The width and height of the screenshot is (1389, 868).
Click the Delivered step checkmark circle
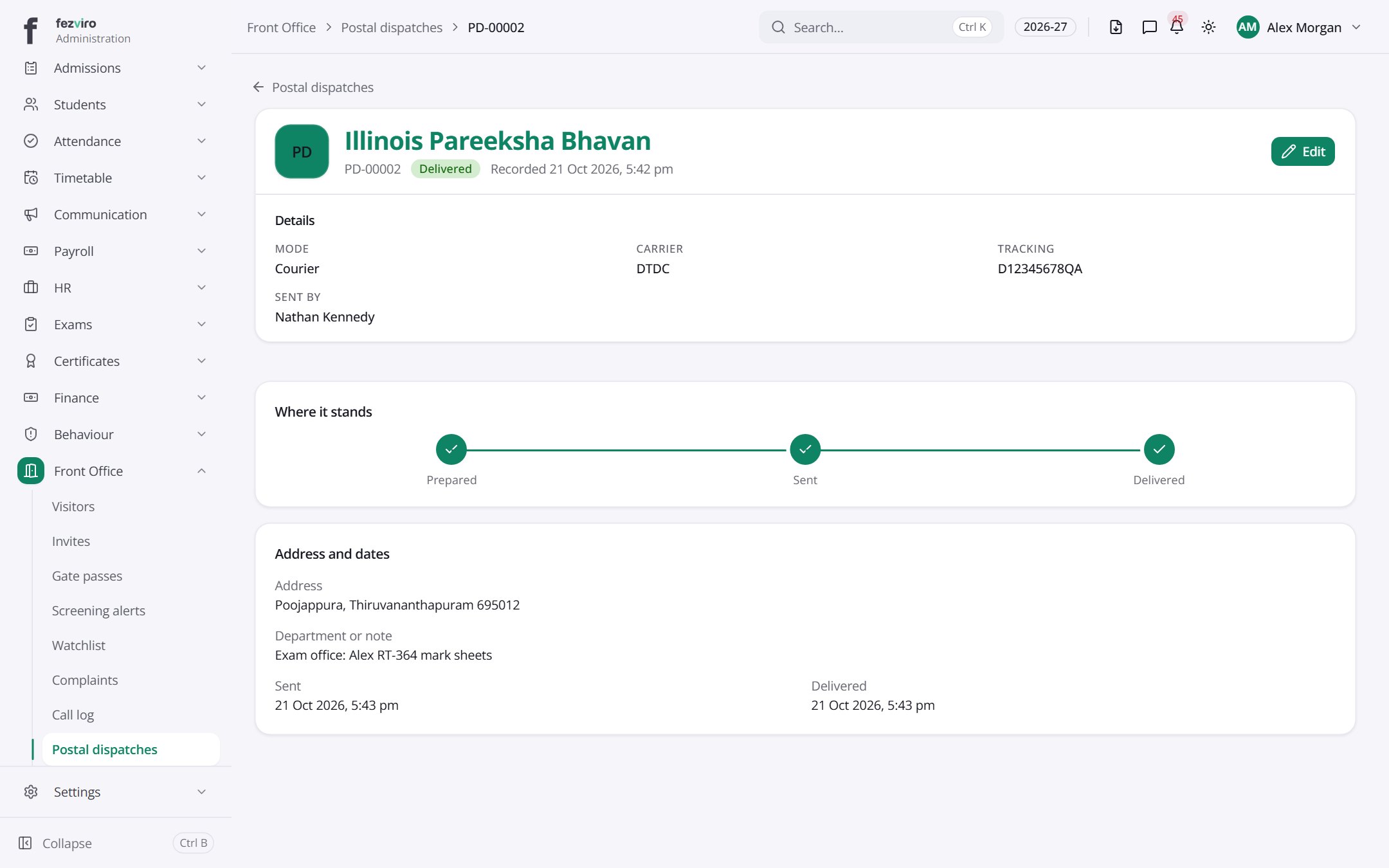[1159, 449]
